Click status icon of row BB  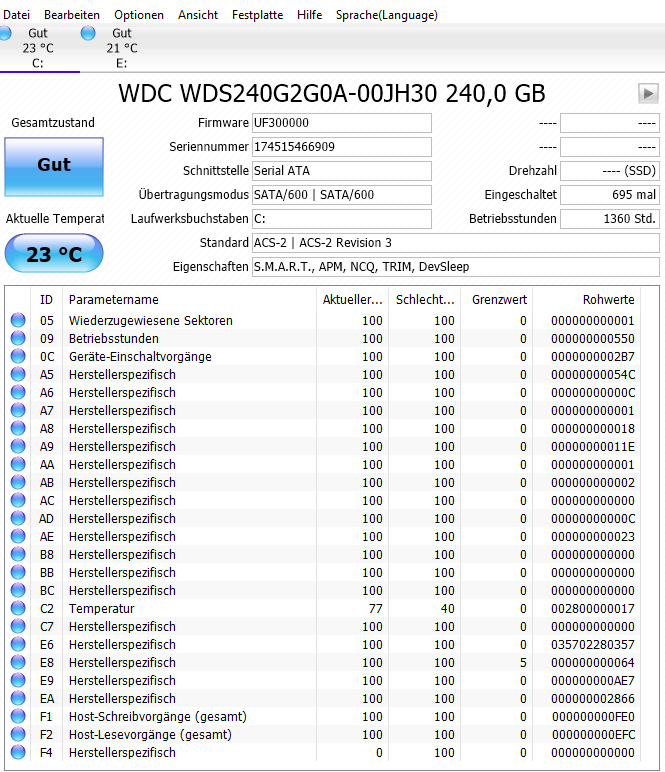pyautogui.click(x=18, y=572)
